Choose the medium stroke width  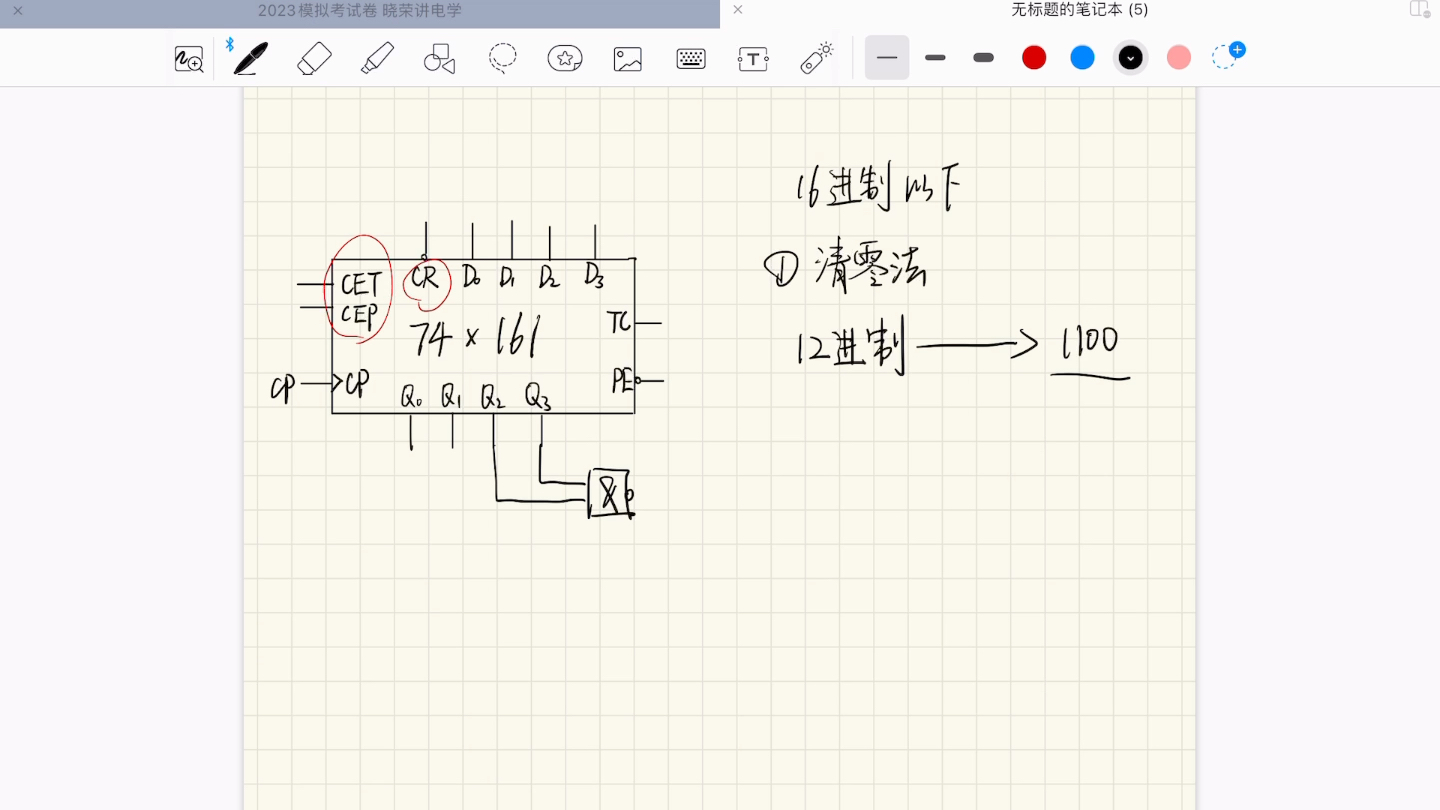click(x=936, y=58)
